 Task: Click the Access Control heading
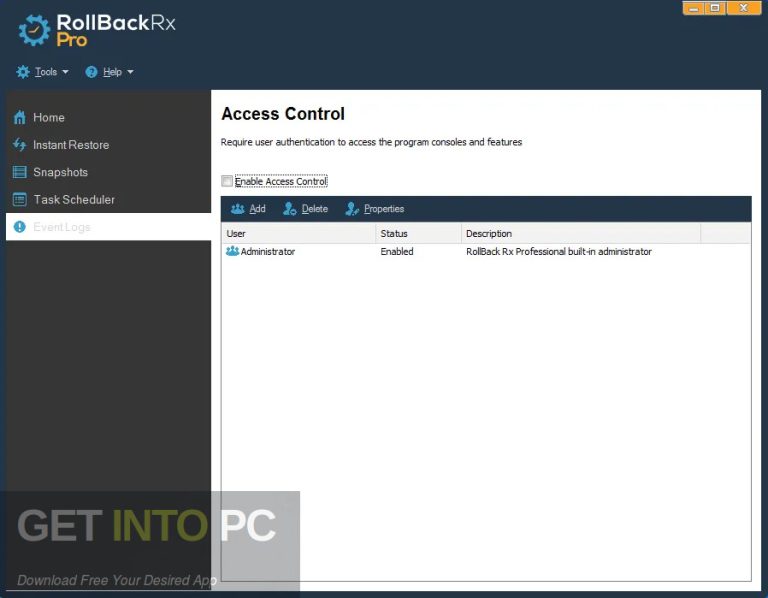click(283, 114)
